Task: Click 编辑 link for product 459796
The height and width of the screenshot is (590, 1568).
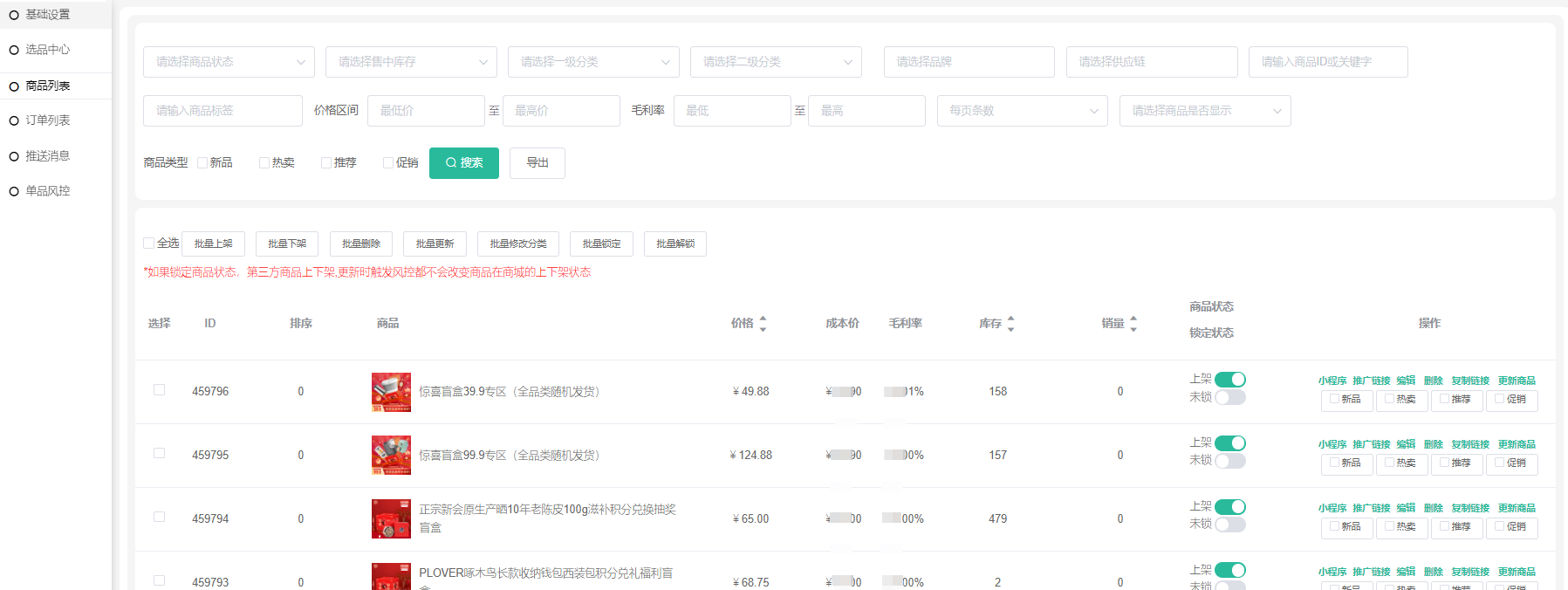Action: (1406, 381)
